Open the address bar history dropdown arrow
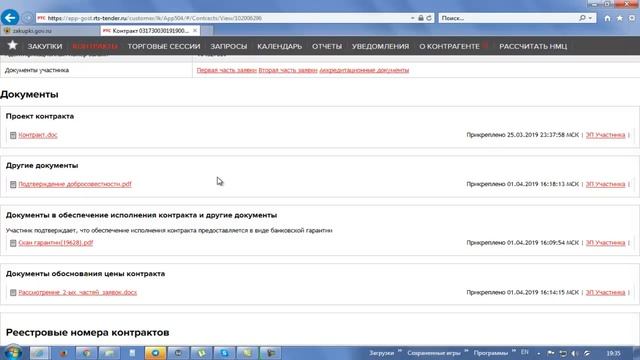Image resolution: width=640 pixels, height=360 pixels. tap(413, 18)
